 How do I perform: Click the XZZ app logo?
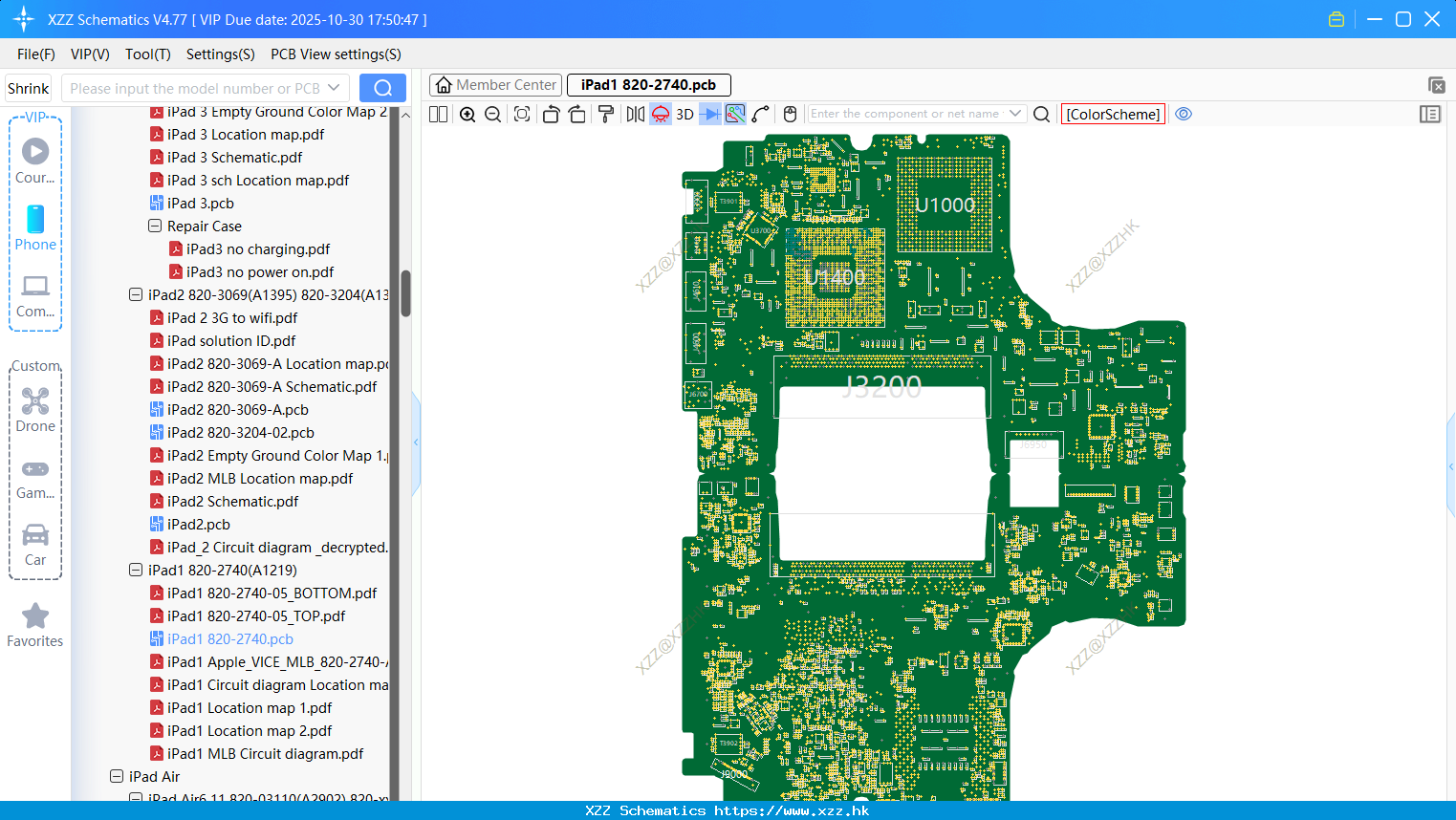point(24,19)
